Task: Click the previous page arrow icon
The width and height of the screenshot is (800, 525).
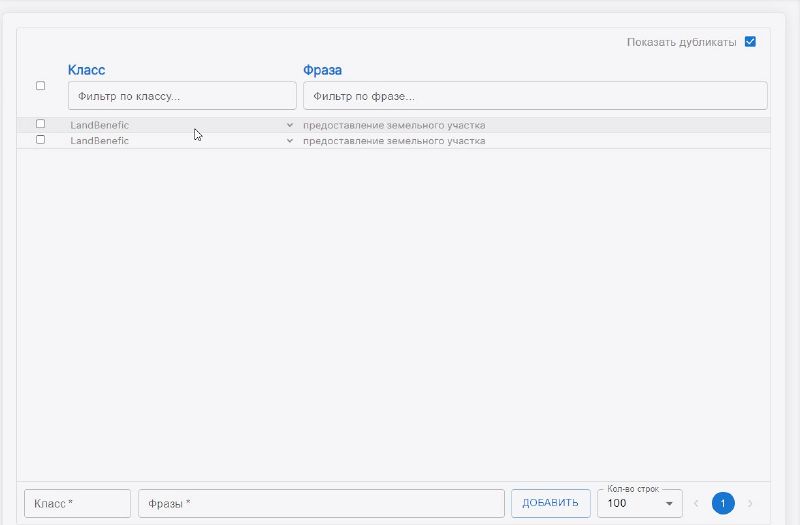Action: [696, 503]
